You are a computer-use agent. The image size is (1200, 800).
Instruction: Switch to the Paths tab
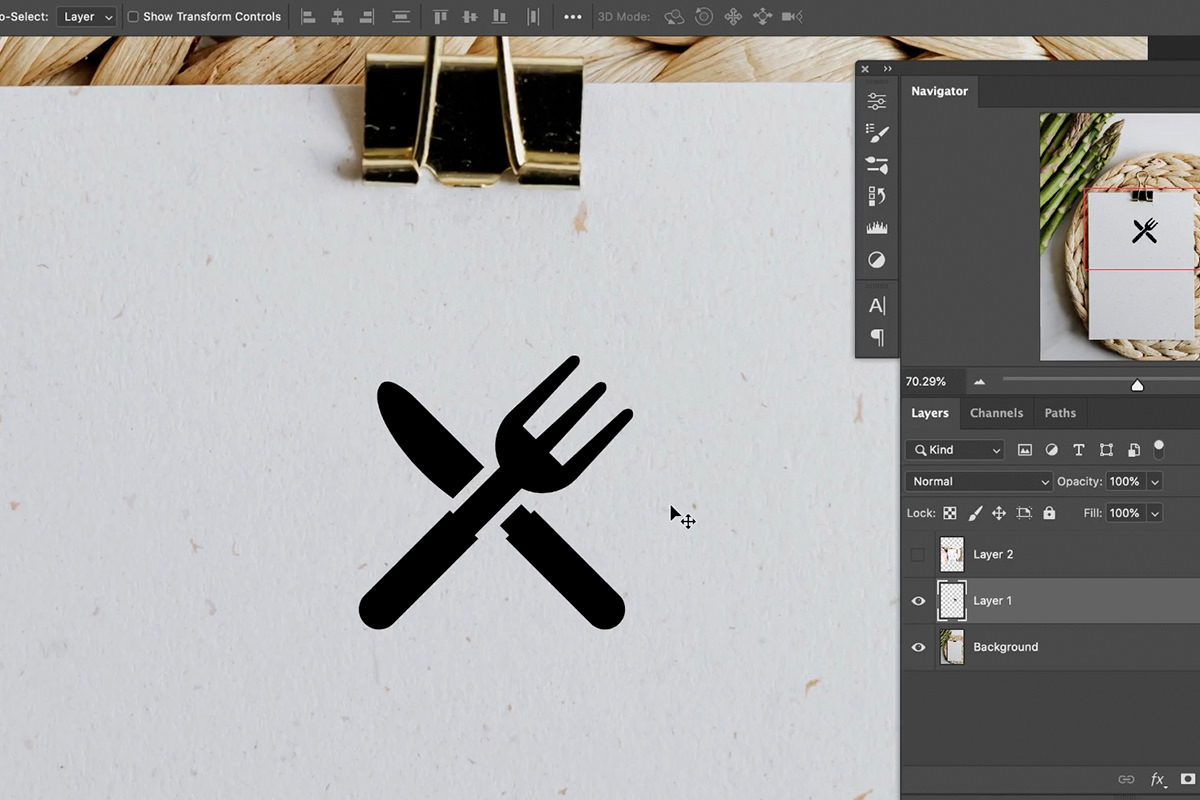(1059, 412)
